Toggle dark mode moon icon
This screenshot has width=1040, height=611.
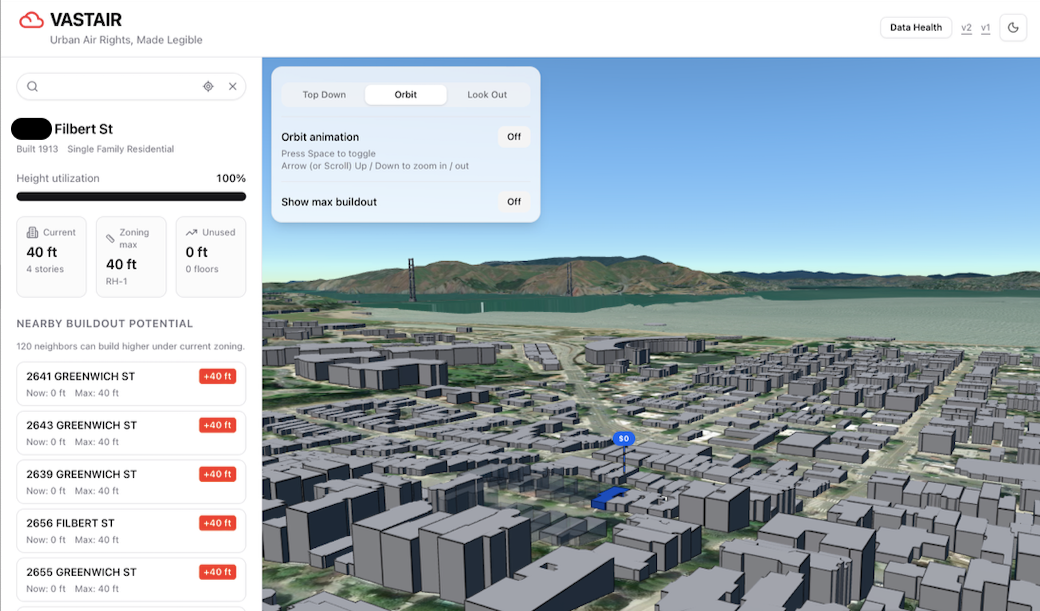[1013, 27]
